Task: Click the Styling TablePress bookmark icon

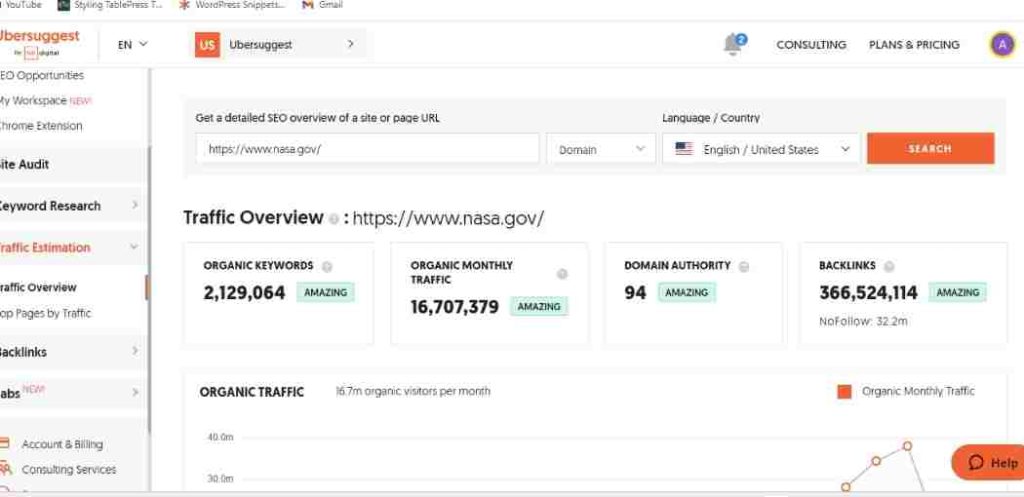Action: (63, 5)
